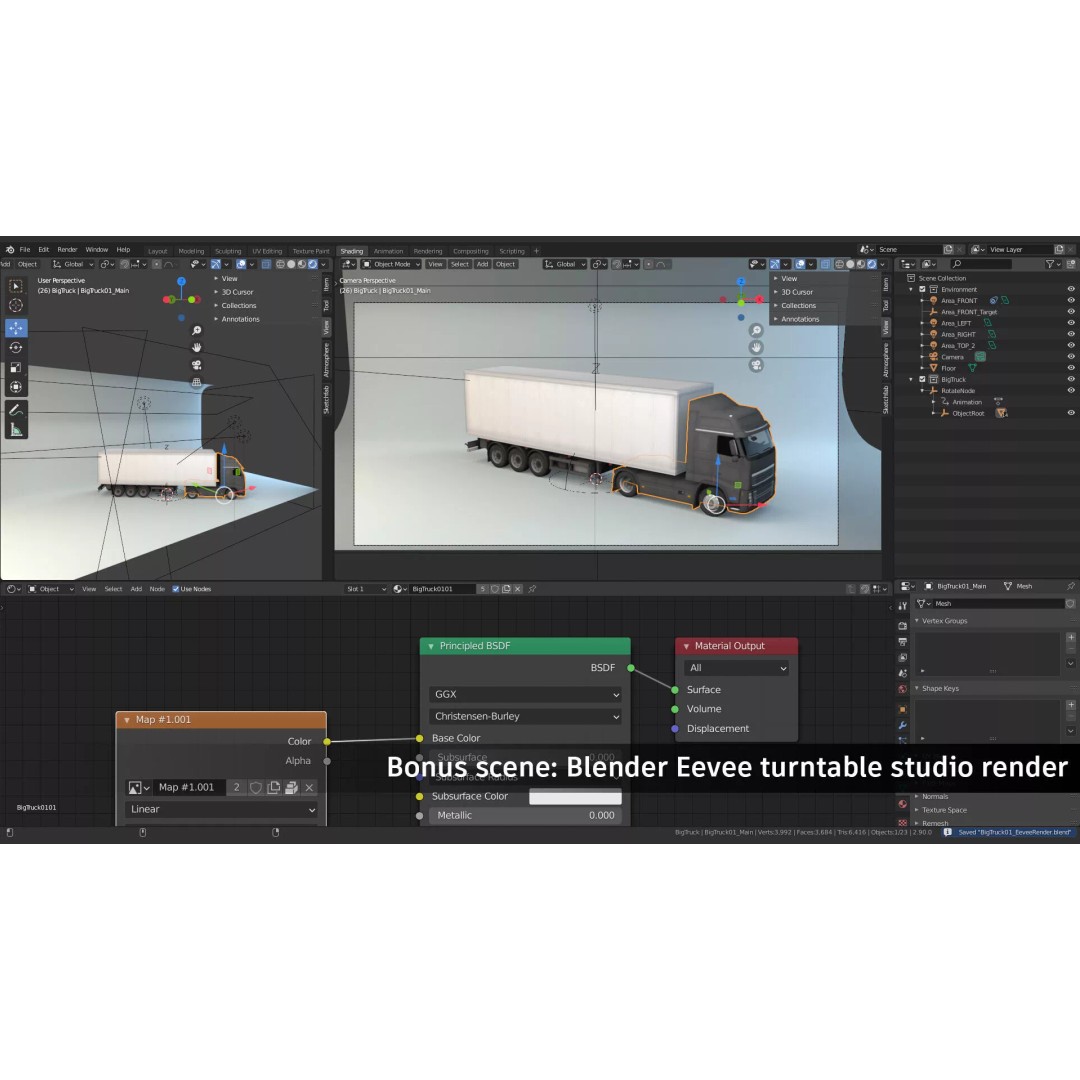This screenshot has width=1080, height=1080.
Task: Add a vertex group with plus button
Action: tap(1071, 637)
